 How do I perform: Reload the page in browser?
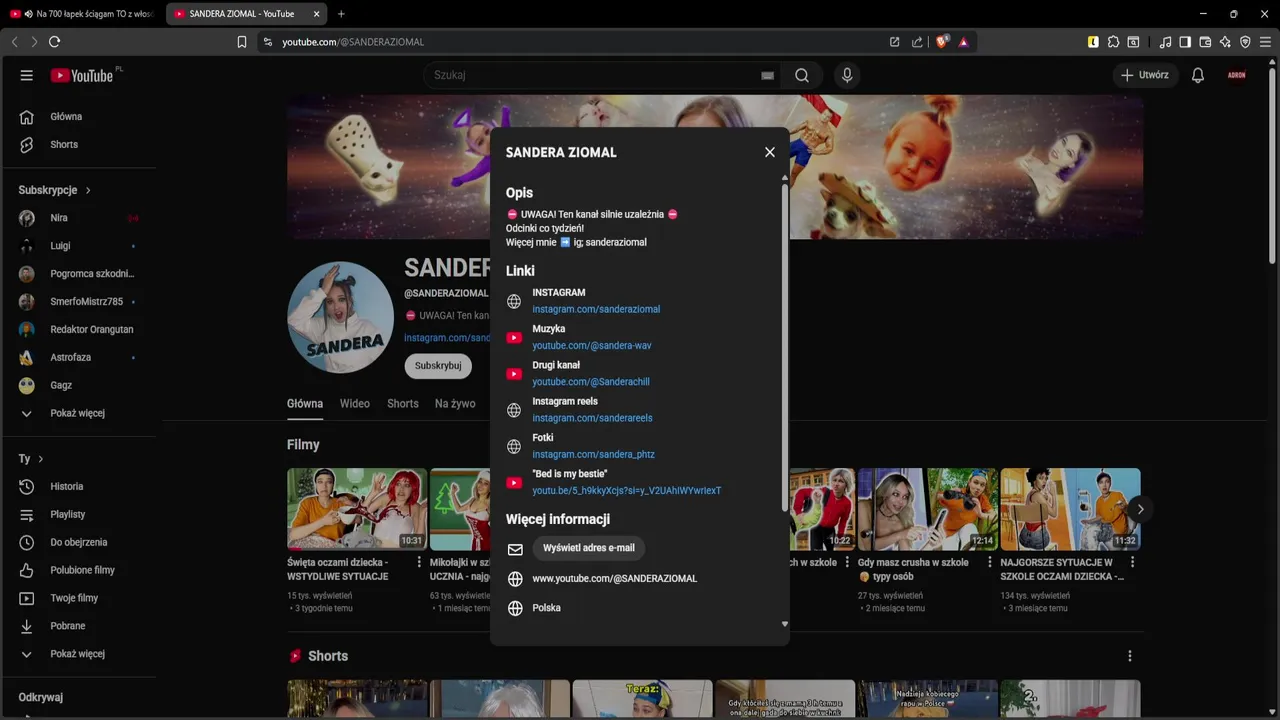click(54, 42)
